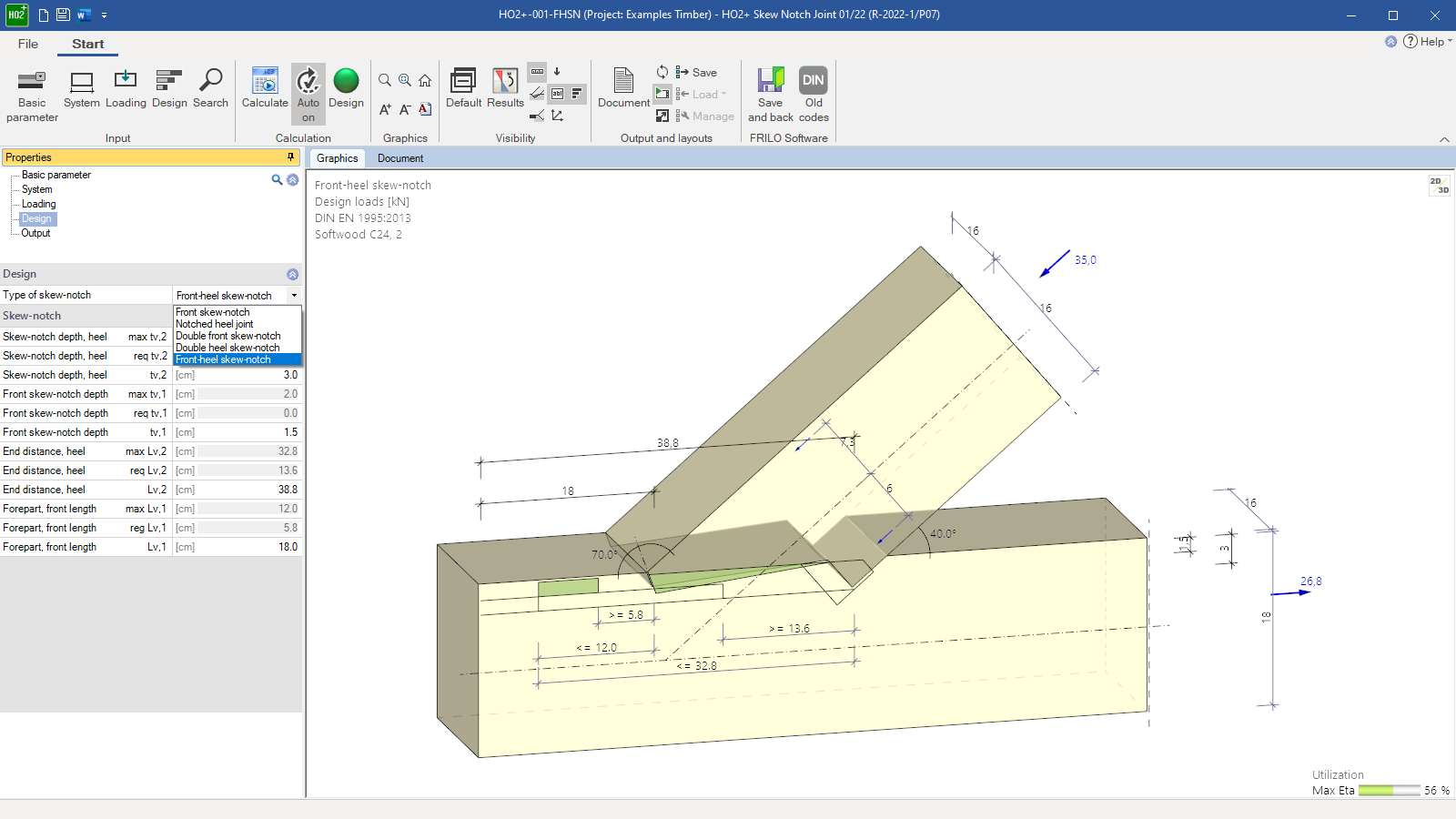Collapse the ribbon with the chevron

pos(1444,139)
